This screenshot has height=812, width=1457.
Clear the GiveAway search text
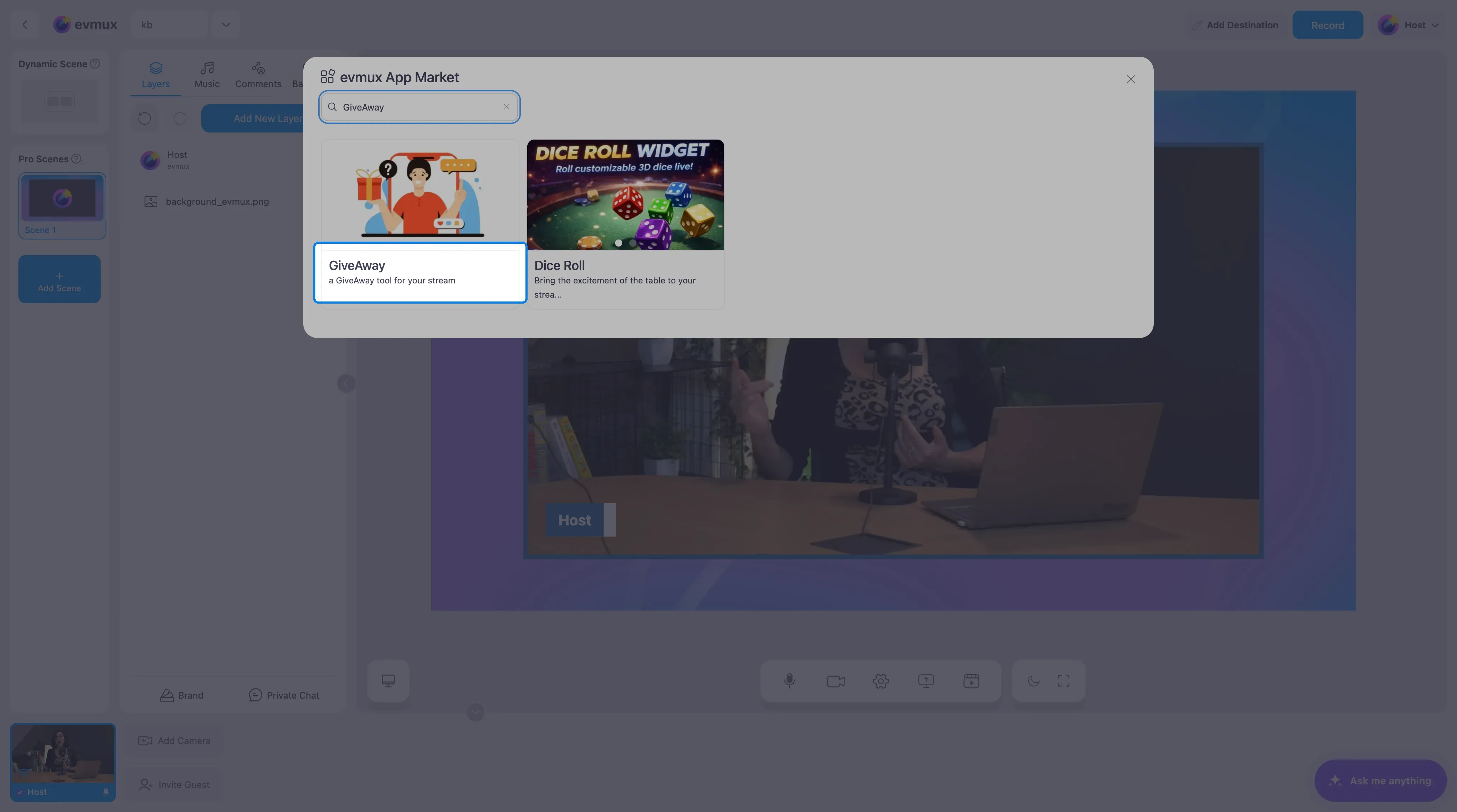(x=506, y=107)
